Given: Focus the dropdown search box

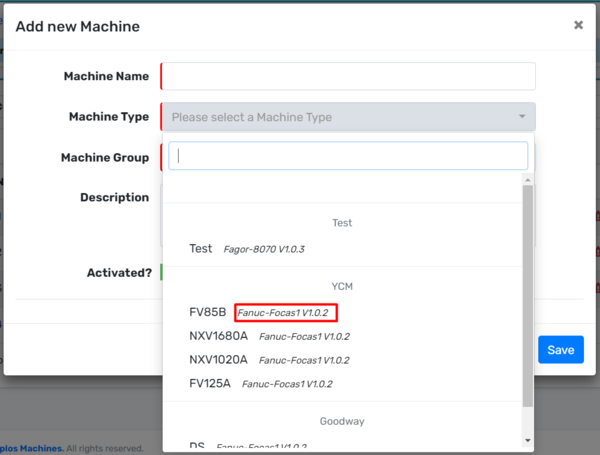Looking at the screenshot, I should [x=347, y=156].
